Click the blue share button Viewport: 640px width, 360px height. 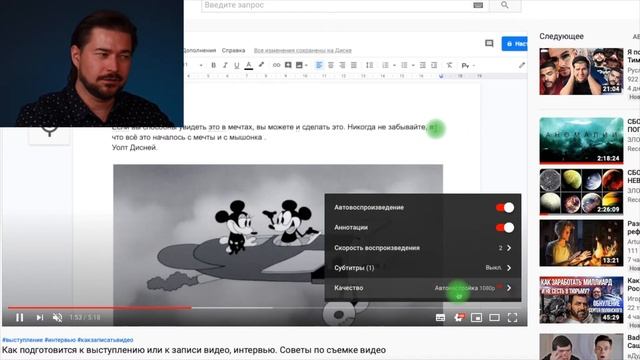514,43
